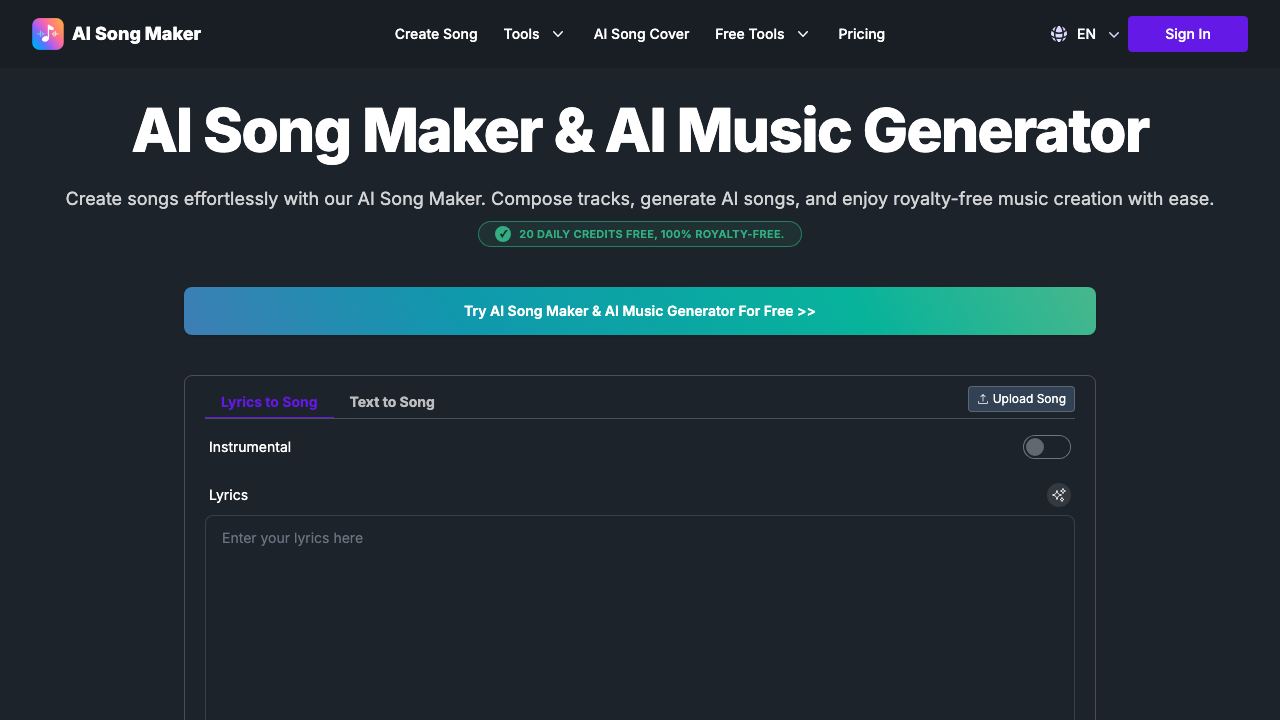1280x720 pixels.
Task: Open the AI Song Cover page
Action: (641, 34)
